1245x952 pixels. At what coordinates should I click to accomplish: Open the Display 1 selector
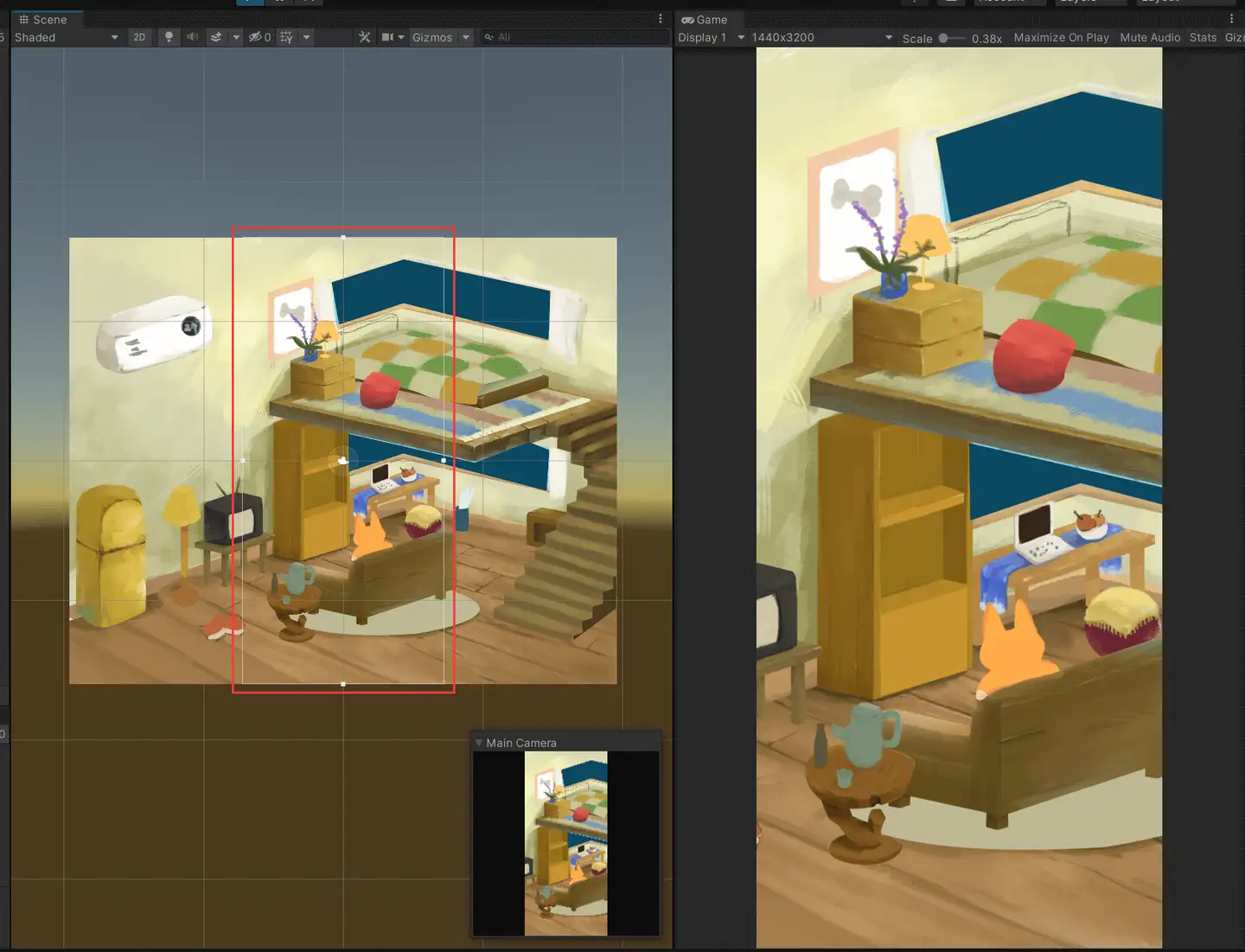click(x=709, y=37)
